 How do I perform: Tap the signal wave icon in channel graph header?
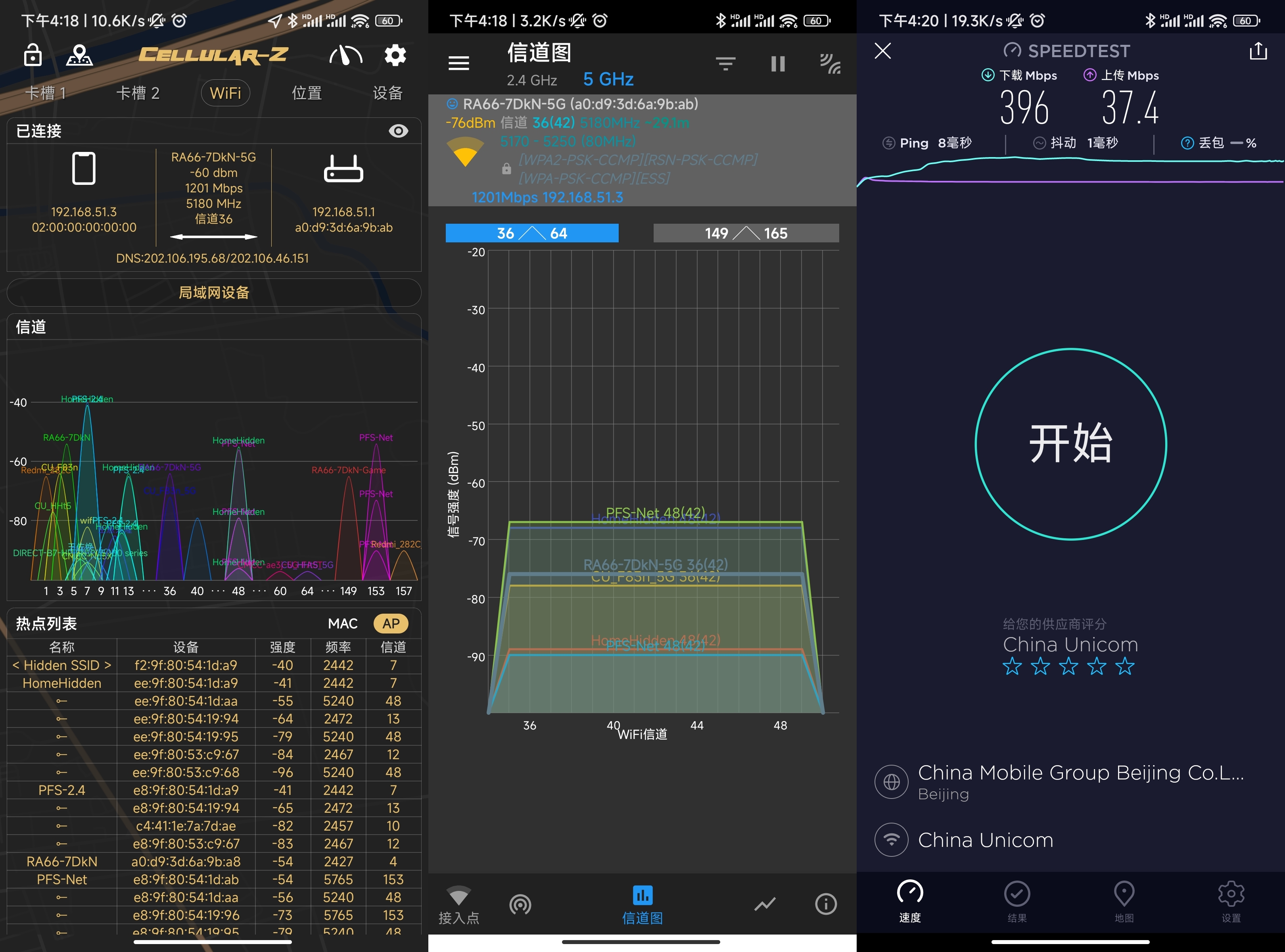click(x=830, y=63)
